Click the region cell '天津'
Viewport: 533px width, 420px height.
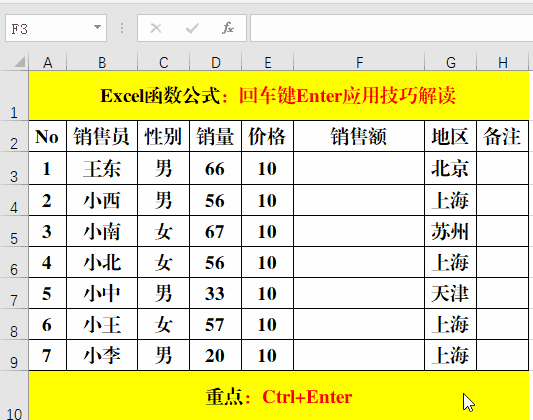coord(451,293)
